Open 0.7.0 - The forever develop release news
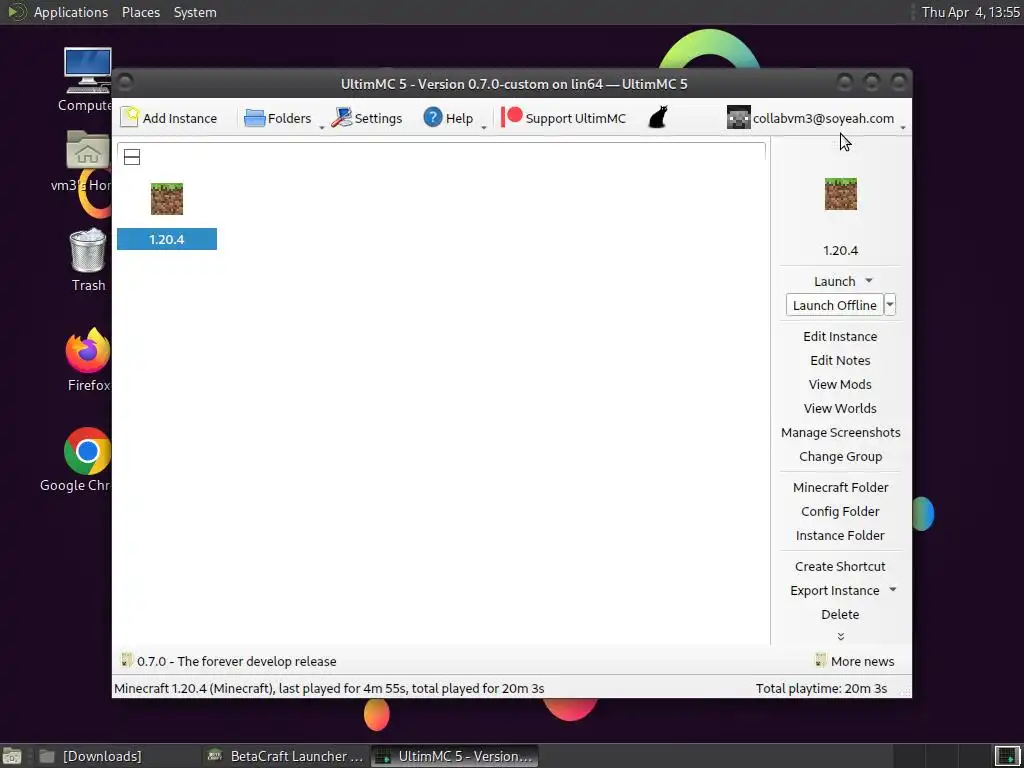The width and height of the screenshot is (1024, 768). coord(236,661)
